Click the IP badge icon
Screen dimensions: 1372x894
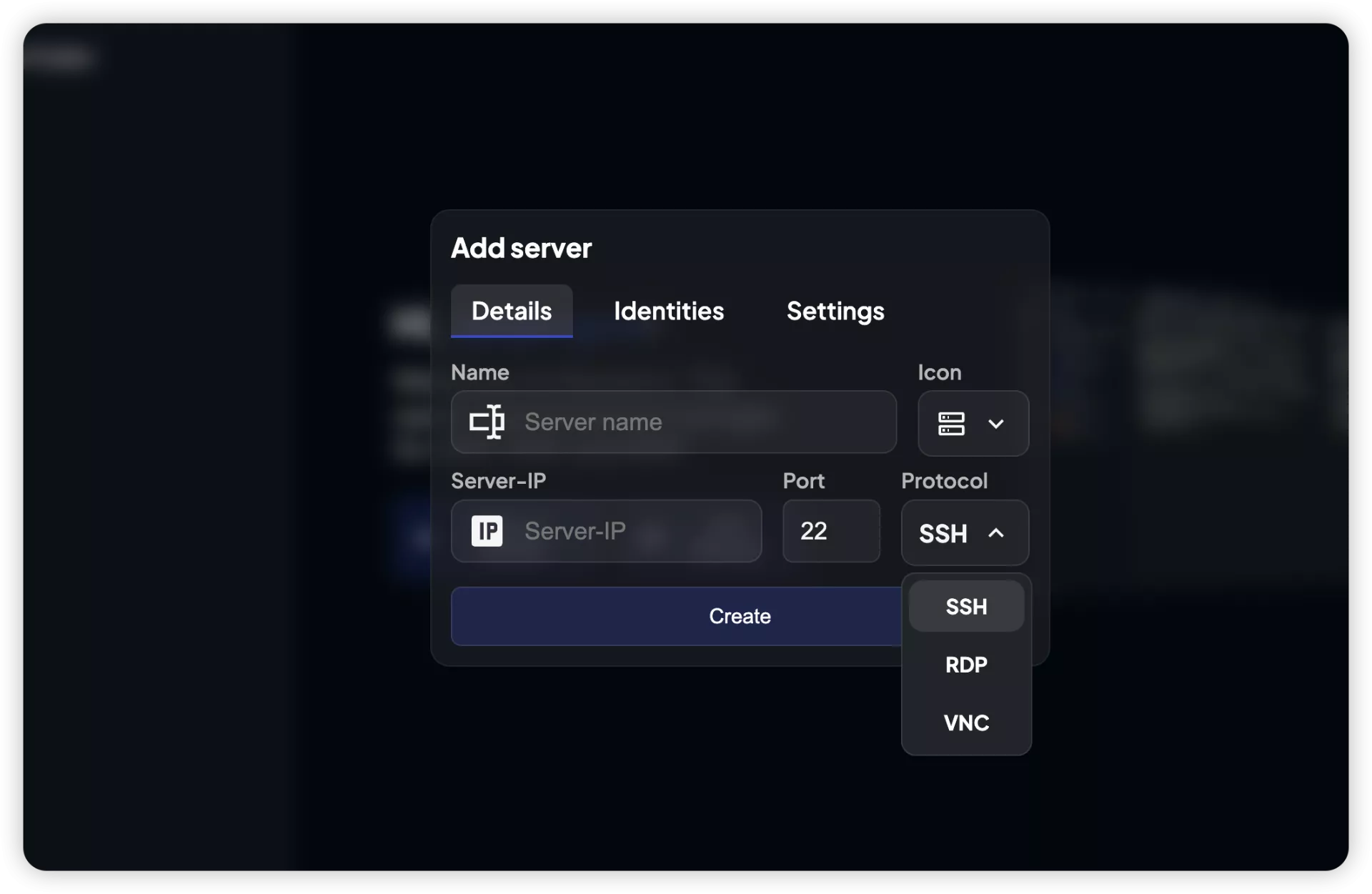(x=487, y=531)
